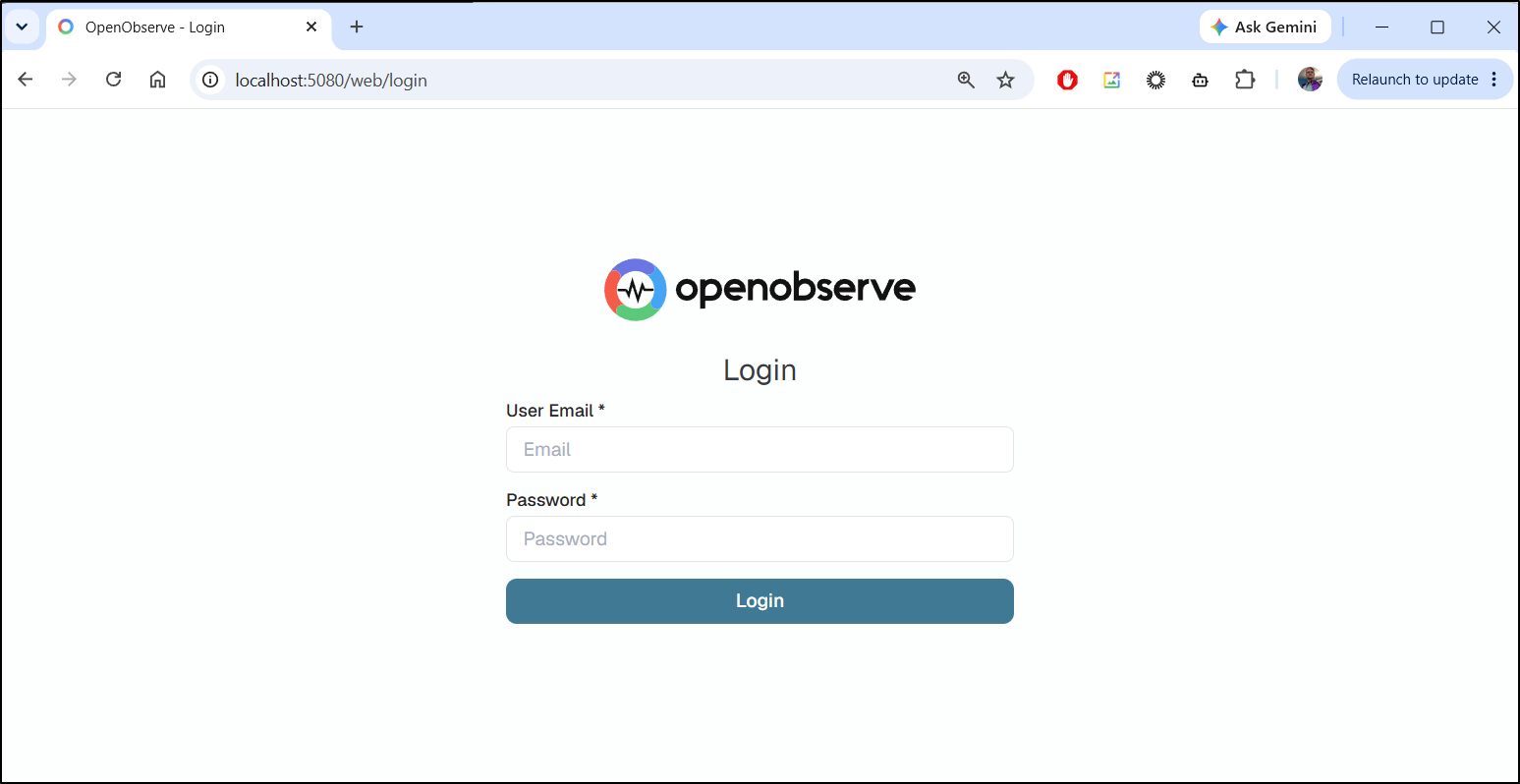Click the User Email input field
Viewport: 1520px width, 784px height.
click(760, 449)
